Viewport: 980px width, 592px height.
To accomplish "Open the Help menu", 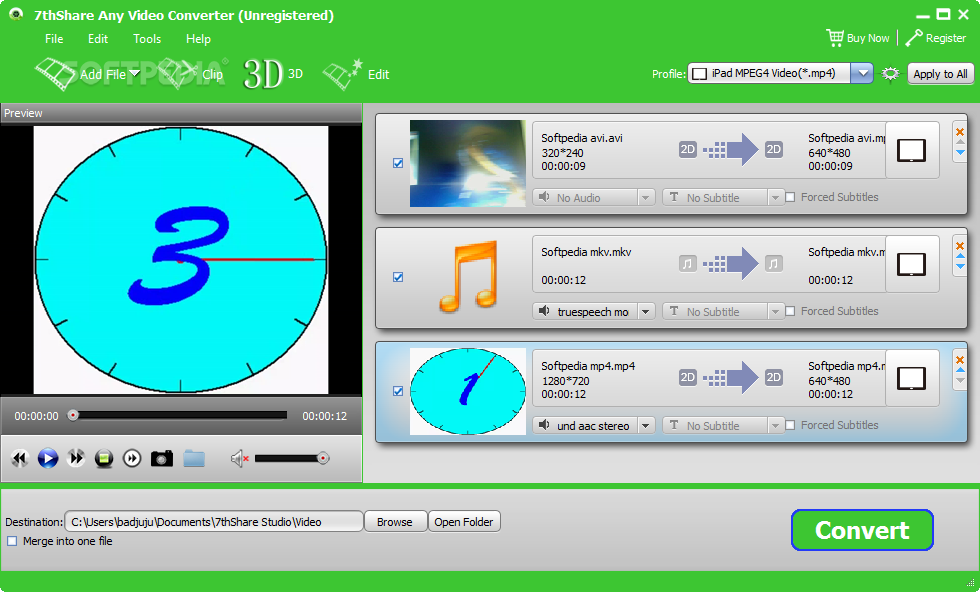I will point(198,39).
